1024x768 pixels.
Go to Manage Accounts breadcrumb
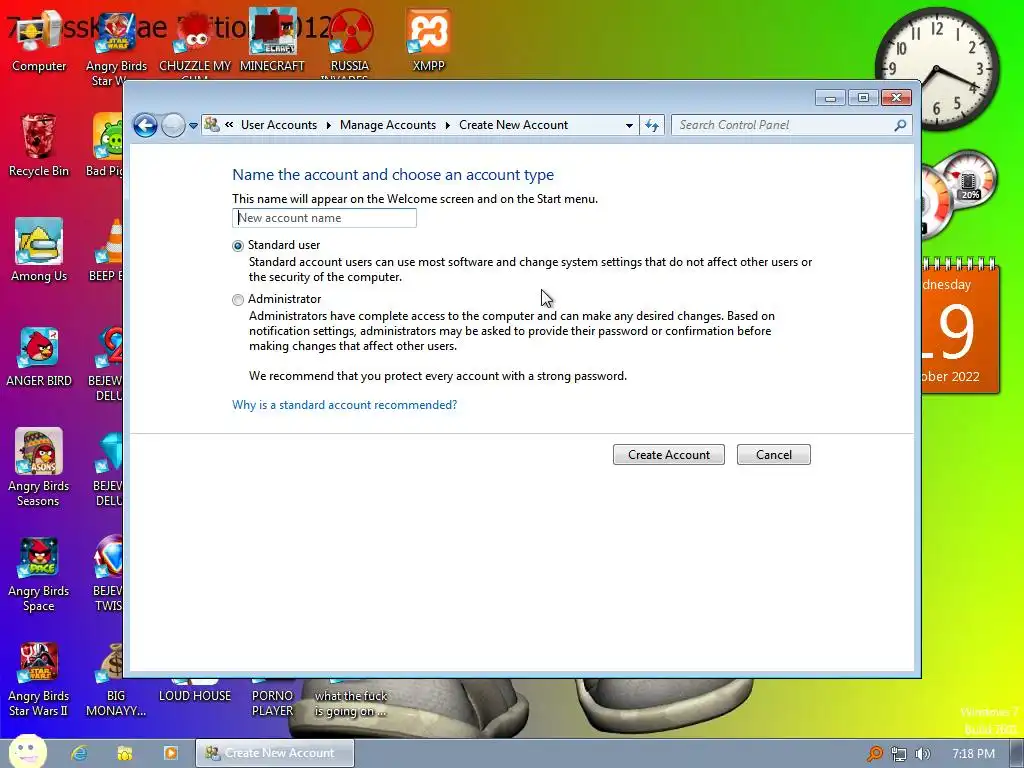coord(388,125)
